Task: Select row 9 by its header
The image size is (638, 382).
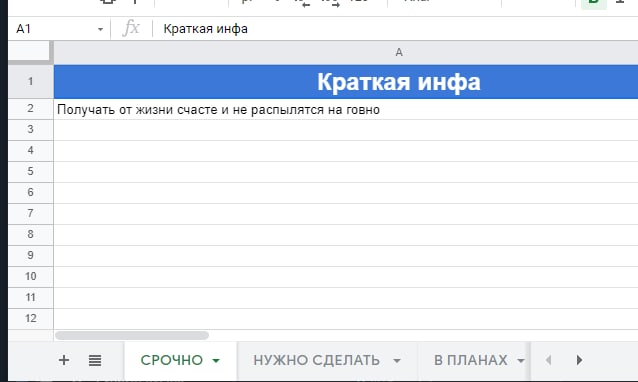Action: click(x=31, y=256)
